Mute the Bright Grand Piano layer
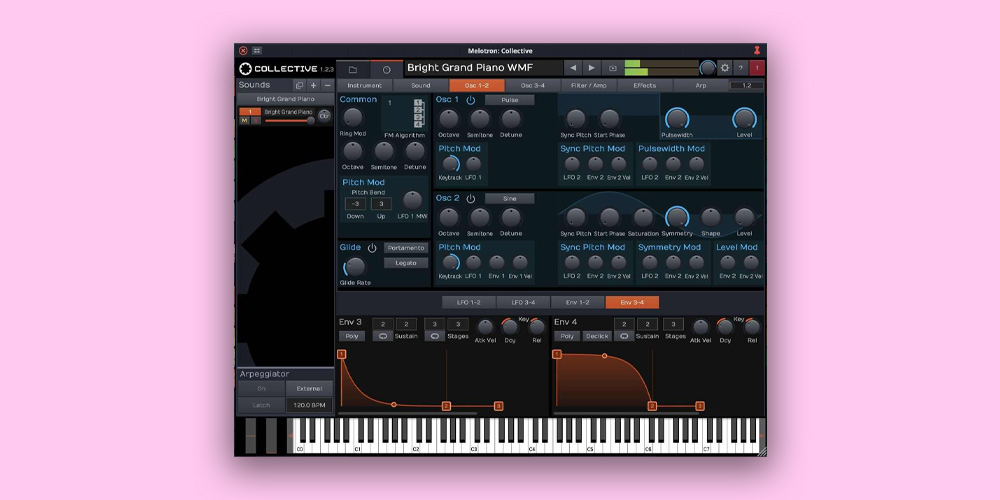Image resolution: width=1000 pixels, height=500 pixels. 244,121
